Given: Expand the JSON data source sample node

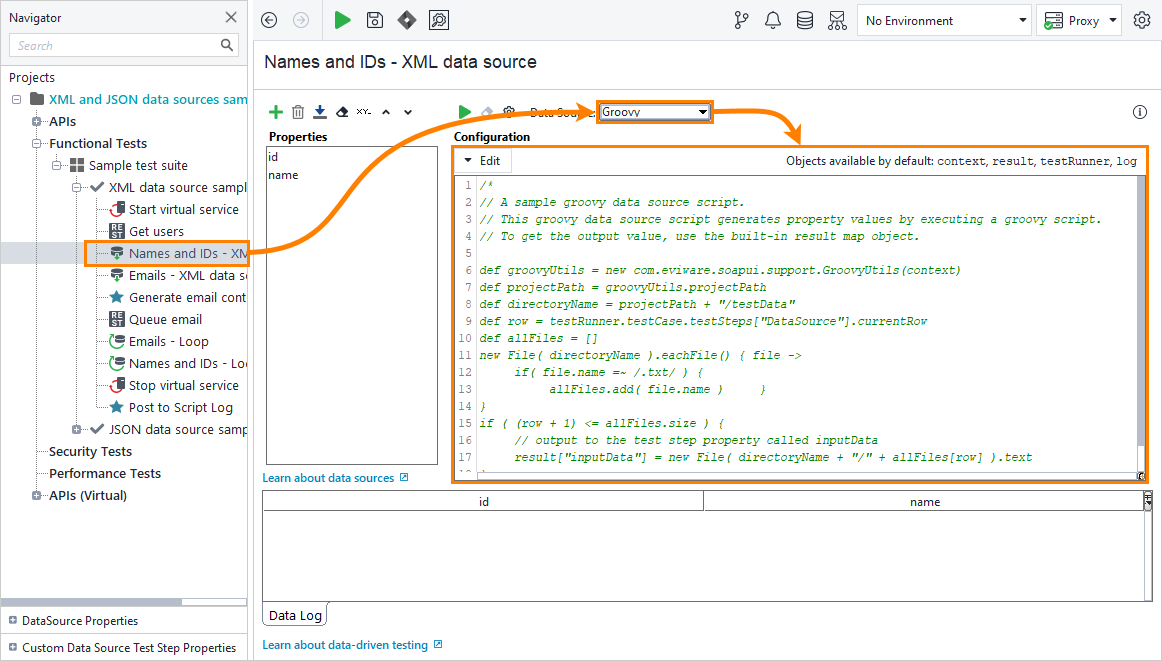Looking at the screenshot, I should pyautogui.click(x=76, y=429).
